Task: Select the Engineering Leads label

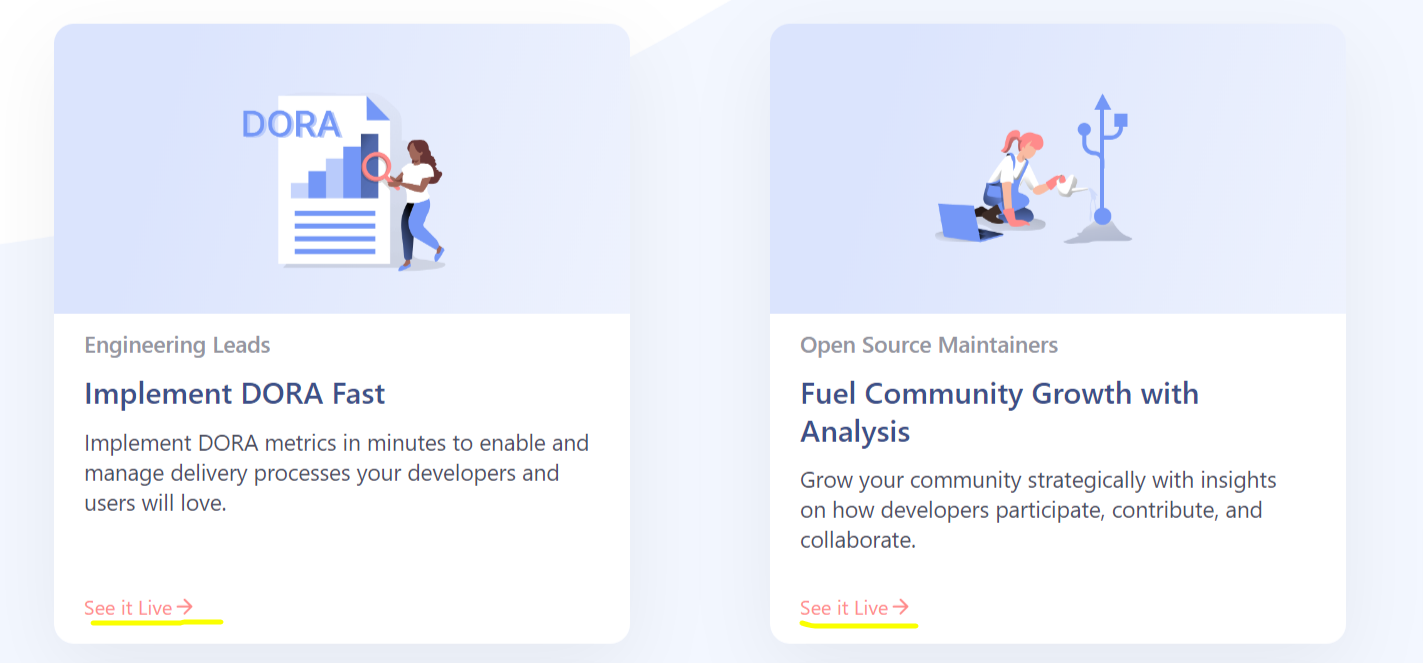Action: pyautogui.click(x=177, y=345)
